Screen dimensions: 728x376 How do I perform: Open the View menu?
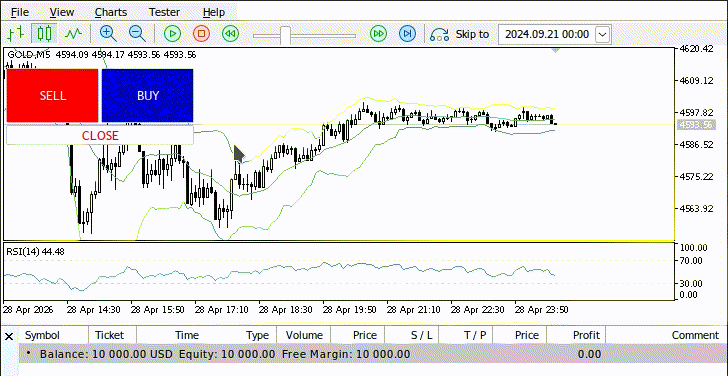pyautogui.click(x=62, y=12)
